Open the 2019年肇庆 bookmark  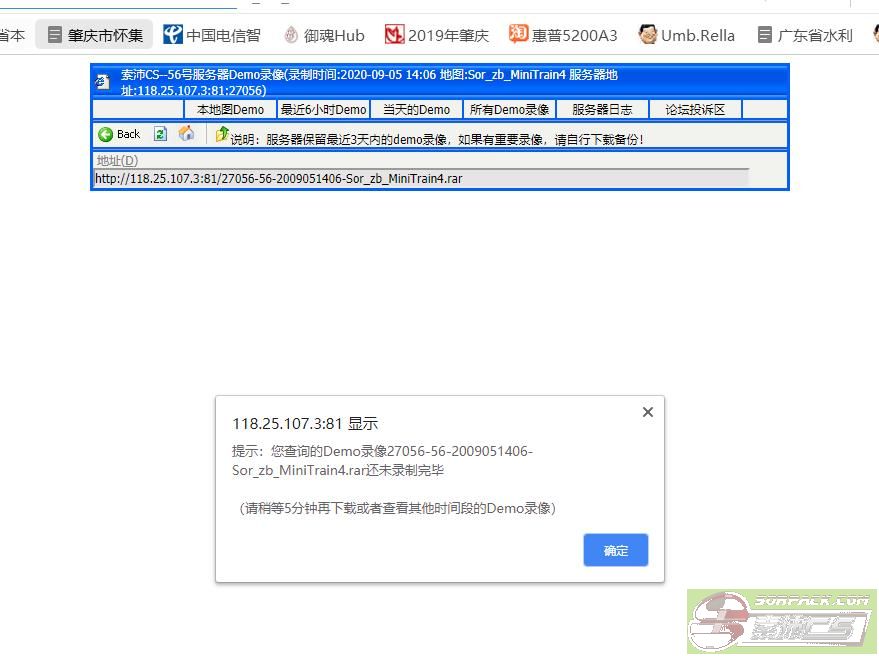pyautogui.click(x=437, y=35)
